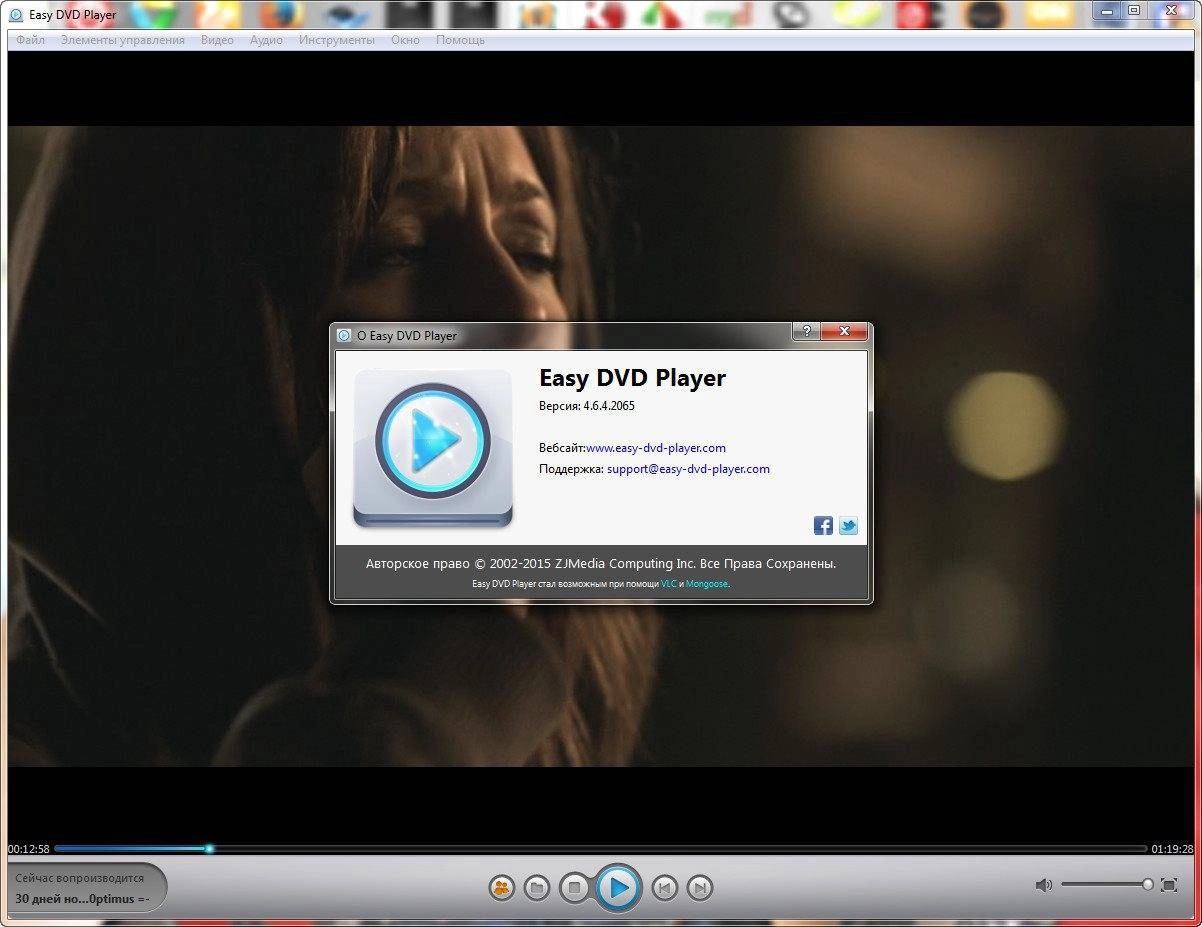1202x927 pixels.
Task: Open the Файл menu
Action: 30,40
